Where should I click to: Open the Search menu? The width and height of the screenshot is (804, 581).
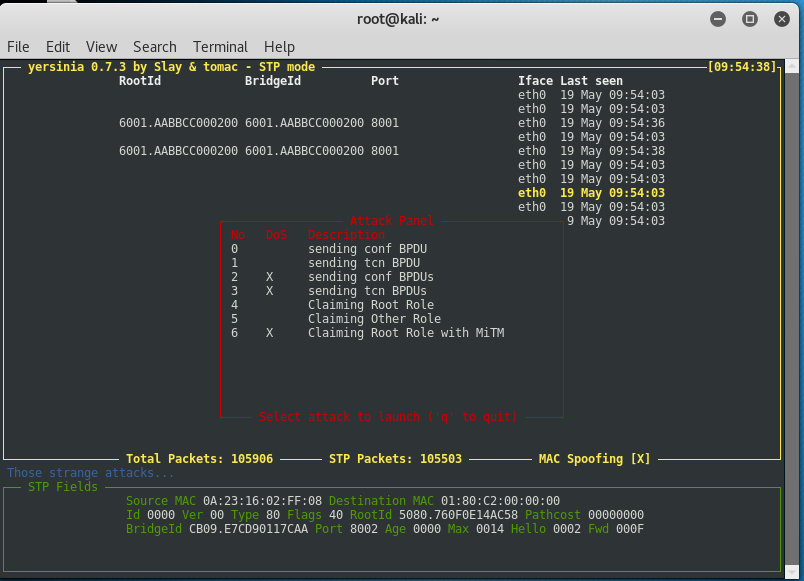point(155,47)
